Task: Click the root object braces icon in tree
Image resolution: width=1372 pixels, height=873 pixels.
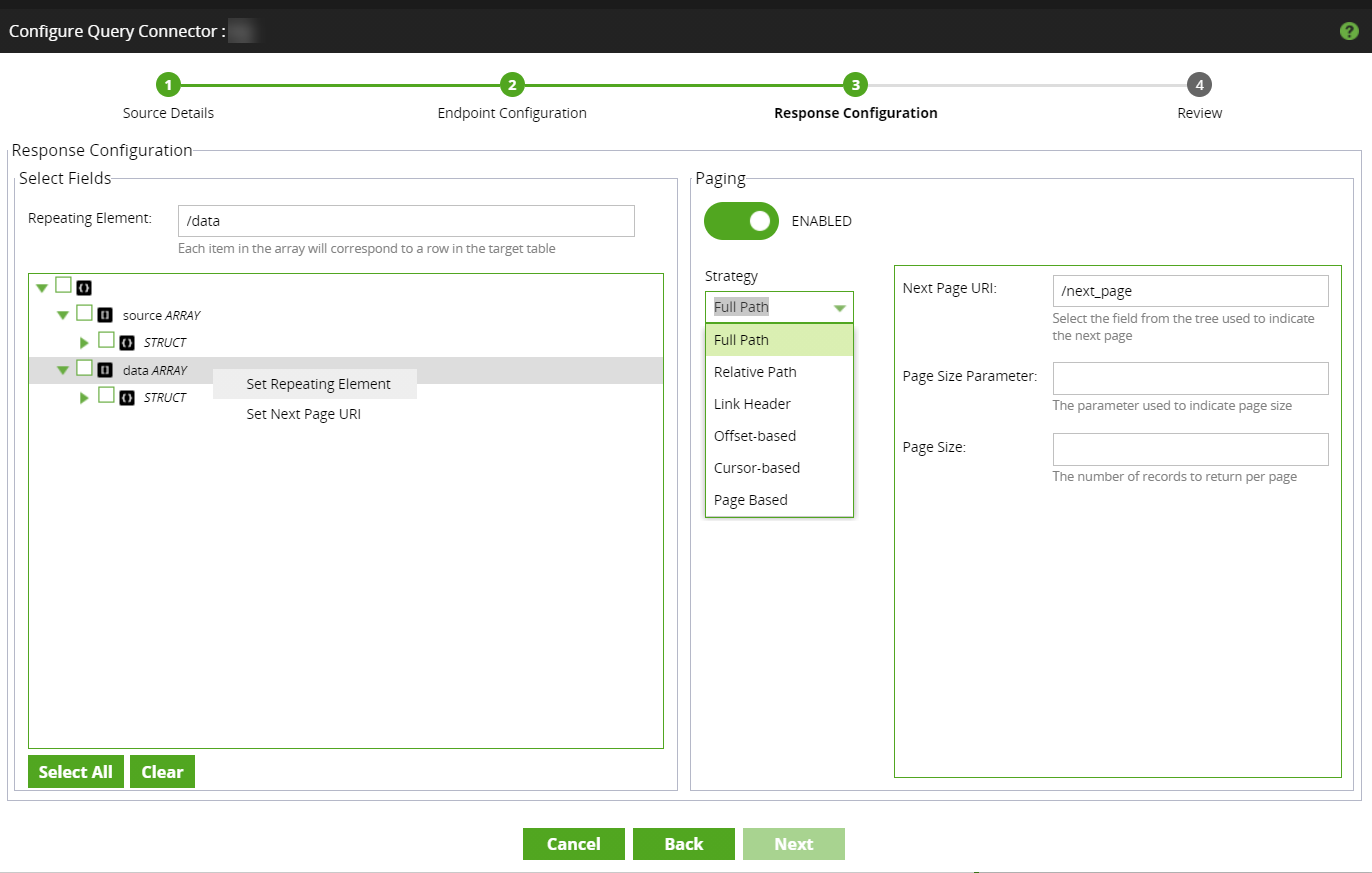Action: 84,287
